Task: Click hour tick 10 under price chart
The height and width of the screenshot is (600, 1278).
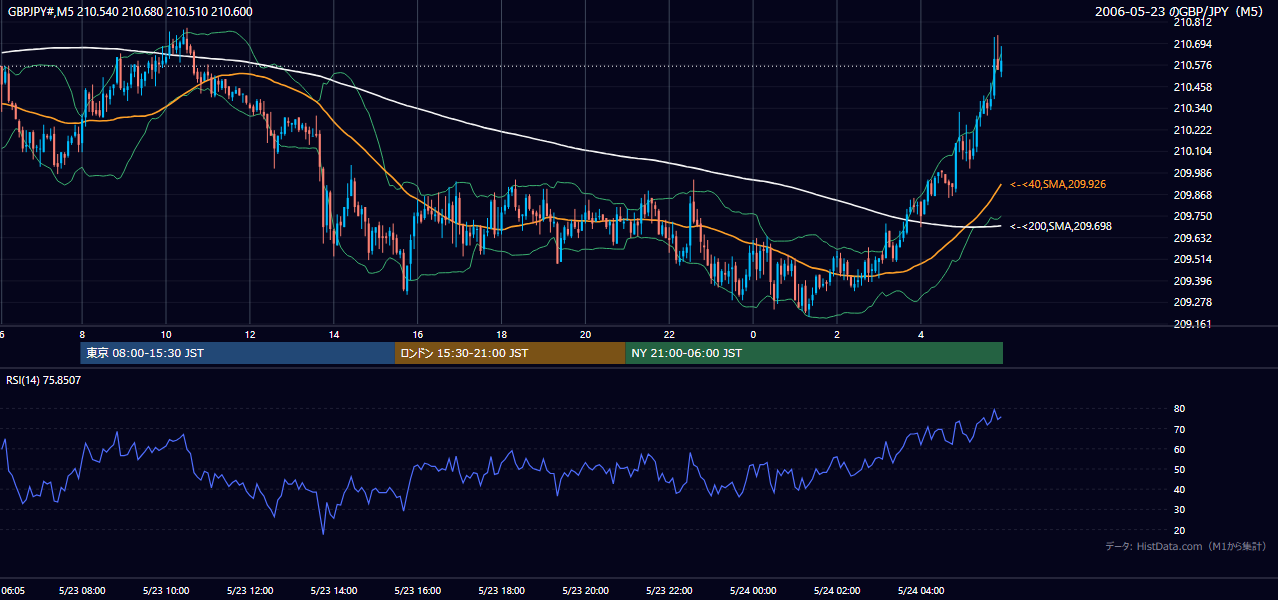Action: tap(166, 334)
